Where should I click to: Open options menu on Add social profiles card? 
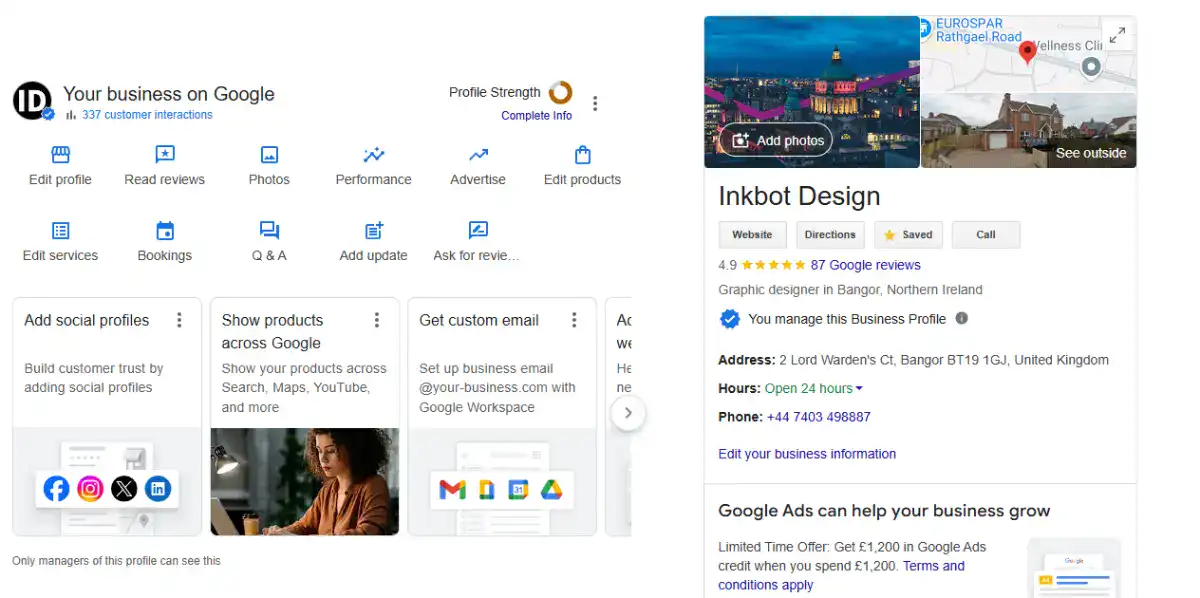180,320
